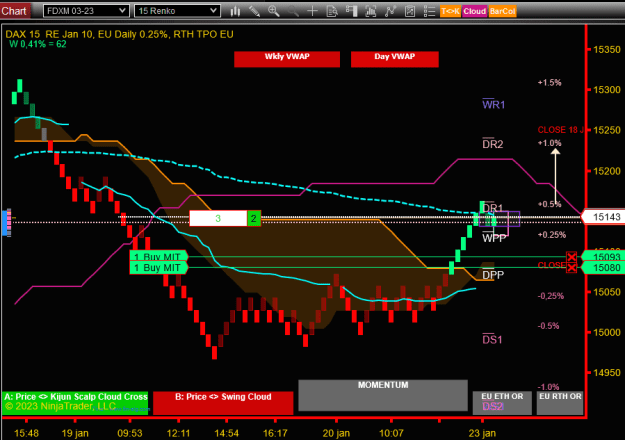Image resolution: width=625 pixels, height=440 pixels.
Task: Open the chart properties list icon
Action: pos(429,11)
